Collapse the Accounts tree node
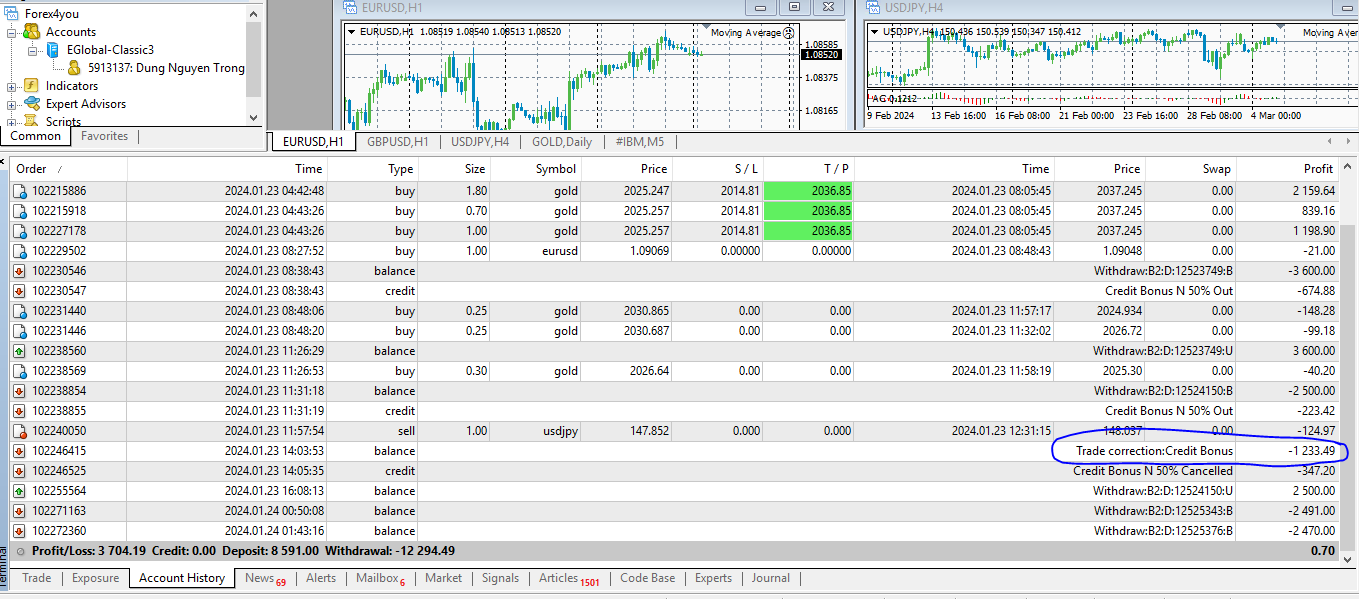1359x599 pixels. (x=12, y=32)
